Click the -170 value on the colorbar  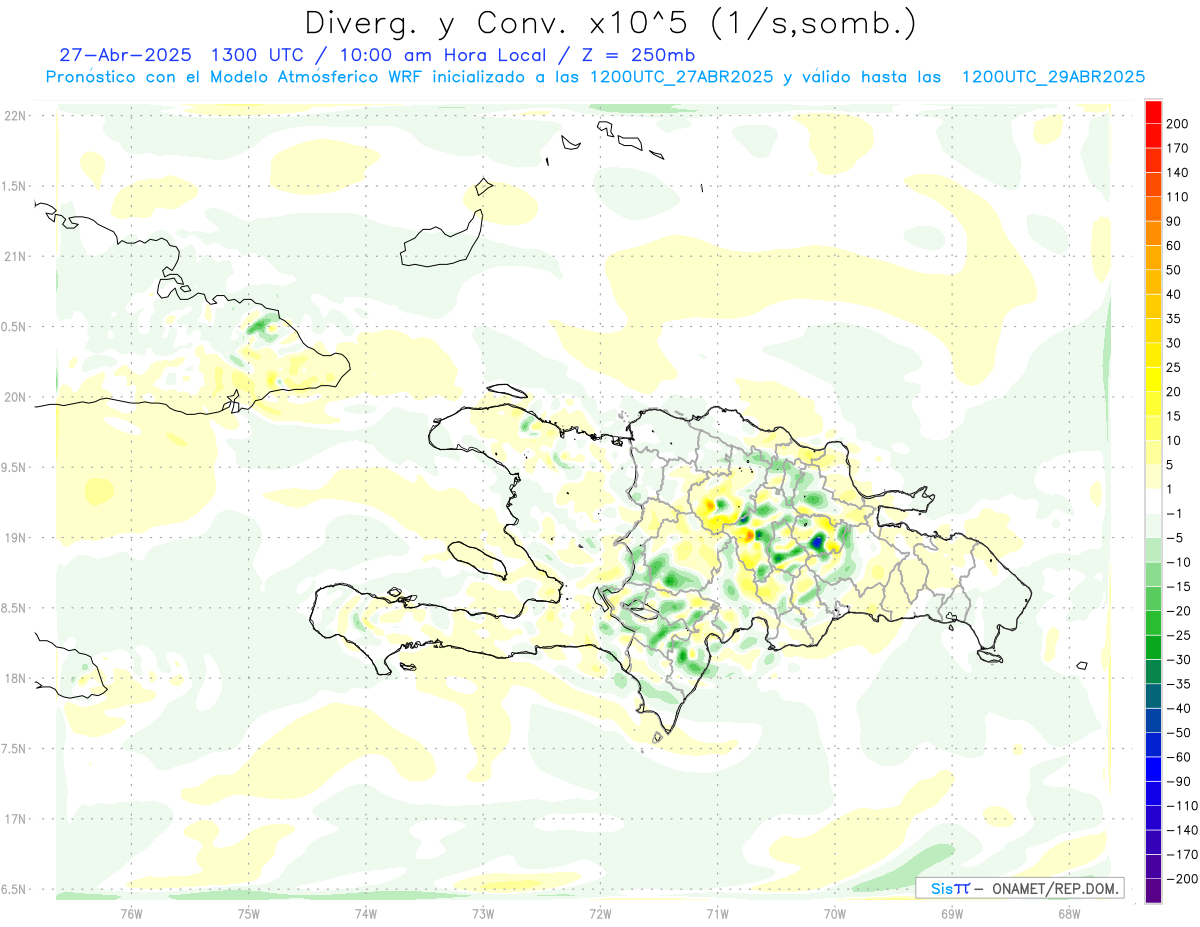pos(1181,855)
